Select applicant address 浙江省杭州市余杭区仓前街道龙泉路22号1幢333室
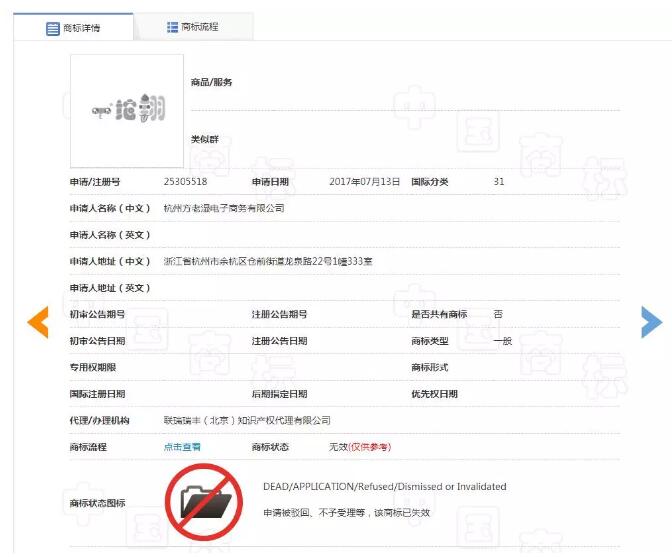The image size is (672, 557). point(268,261)
